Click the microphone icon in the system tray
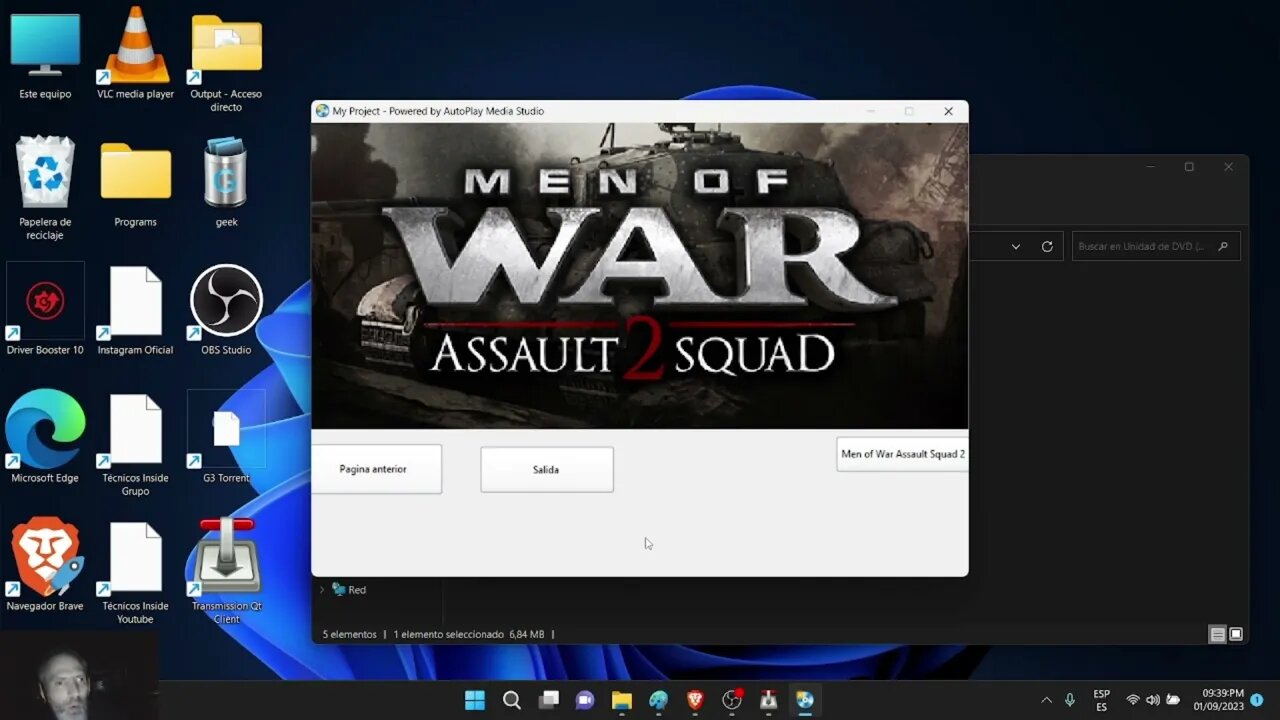 [x=1070, y=700]
